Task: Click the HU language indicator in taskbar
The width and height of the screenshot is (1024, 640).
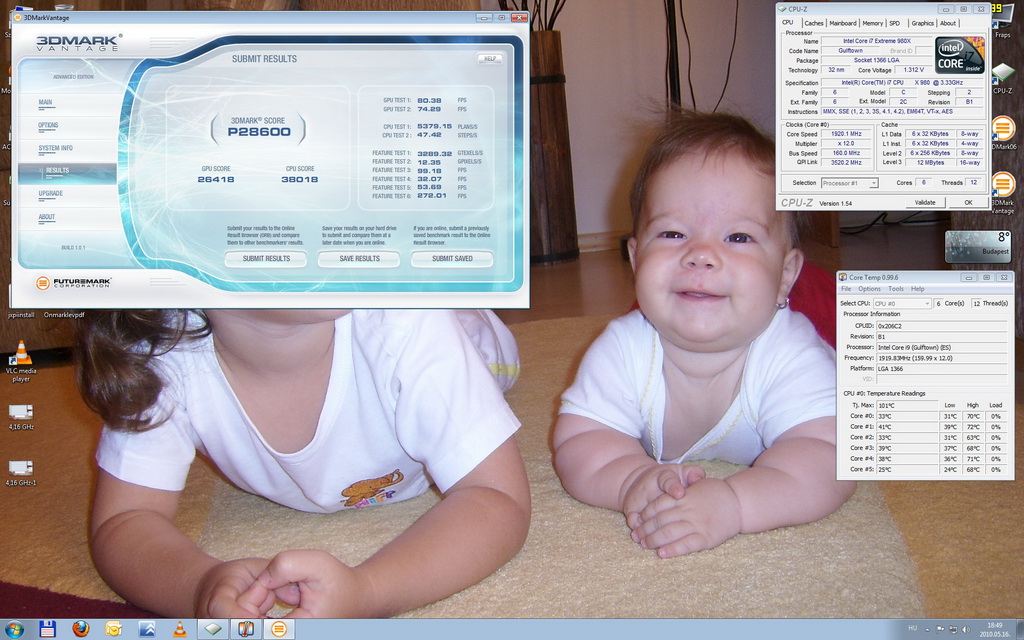Action: (x=912, y=628)
